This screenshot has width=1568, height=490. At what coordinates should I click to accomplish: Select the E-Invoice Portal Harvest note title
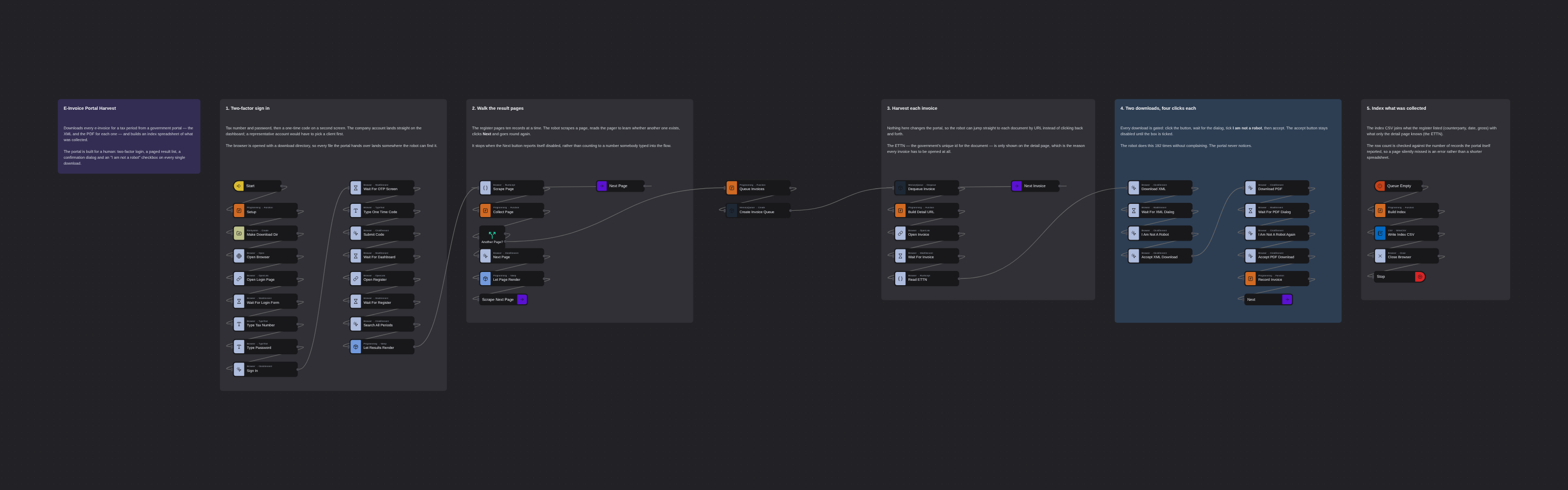pos(90,108)
